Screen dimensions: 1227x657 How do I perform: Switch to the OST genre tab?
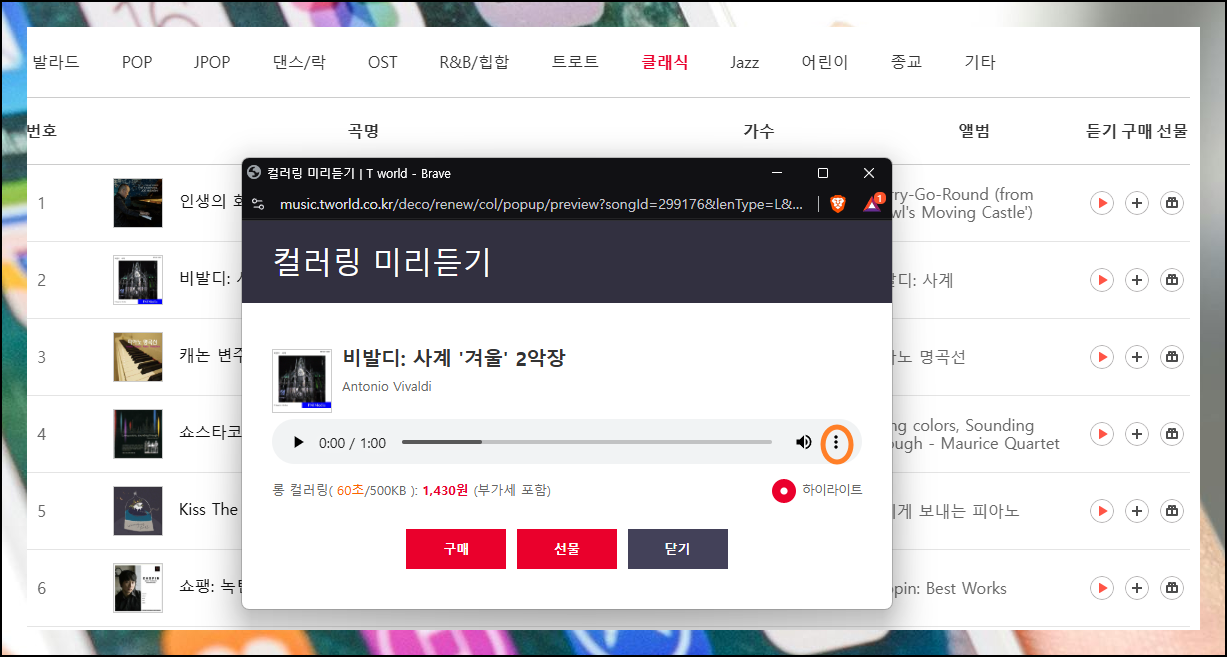click(382, 62)
